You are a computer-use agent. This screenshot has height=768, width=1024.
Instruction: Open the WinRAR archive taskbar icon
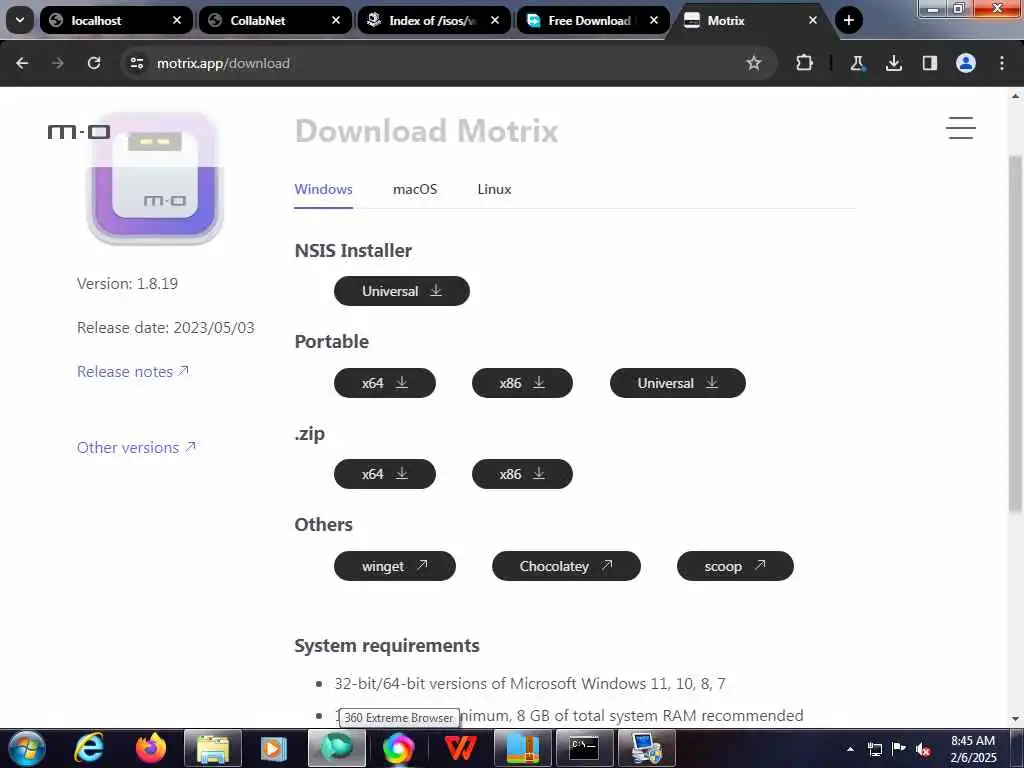[x=522, y=748]
